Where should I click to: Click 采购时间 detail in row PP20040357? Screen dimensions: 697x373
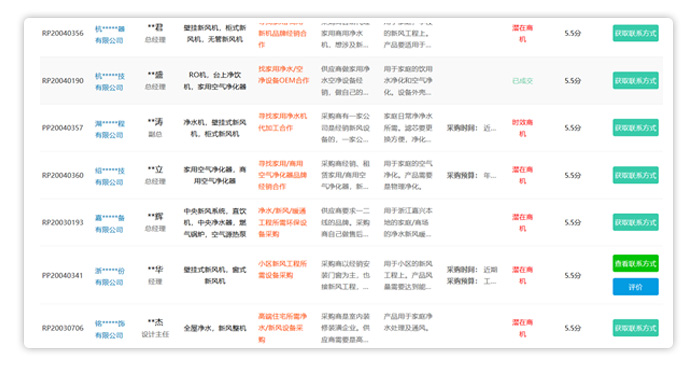(472, 128)
